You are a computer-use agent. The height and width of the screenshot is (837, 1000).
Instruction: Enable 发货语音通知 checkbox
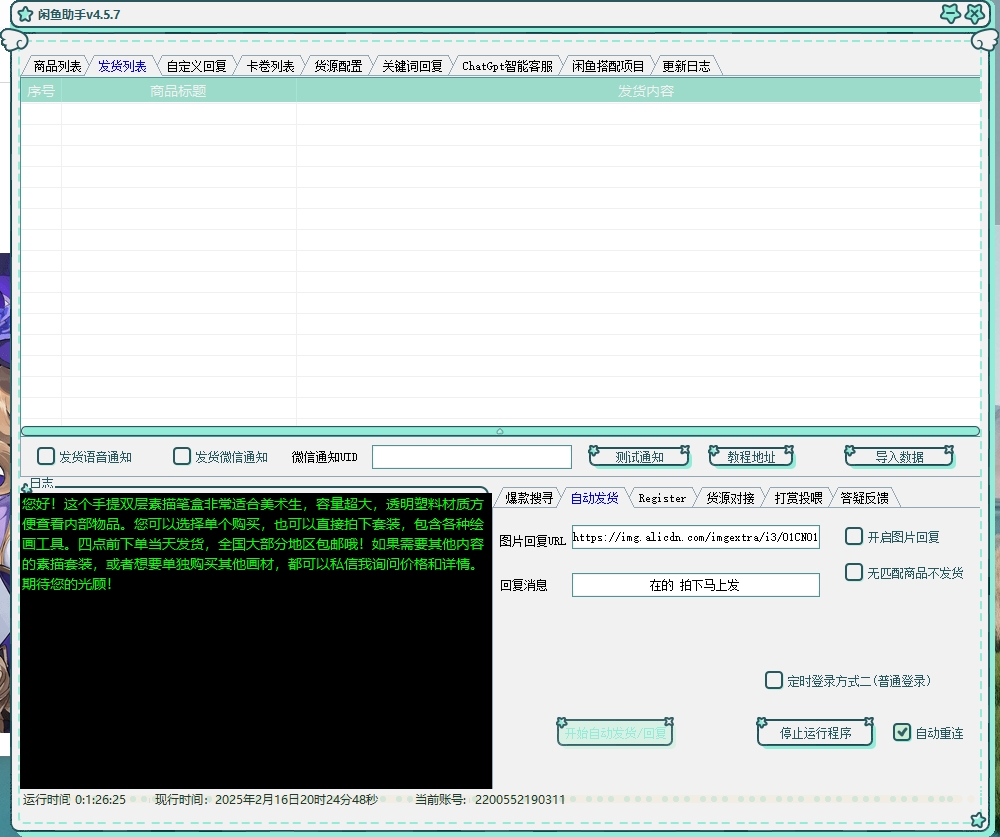point(46,456)
